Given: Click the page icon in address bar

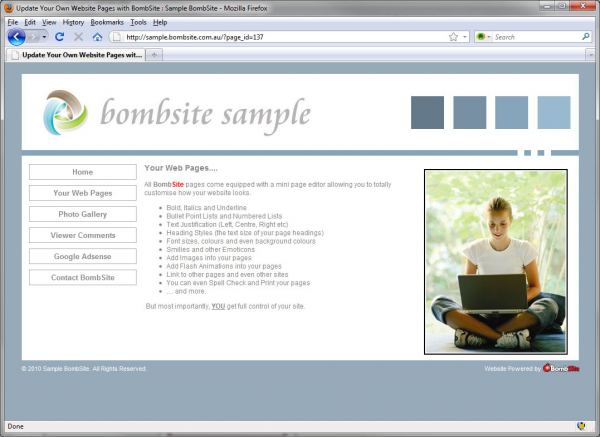Looking at the screenshot, I should [x=117, y=37].
